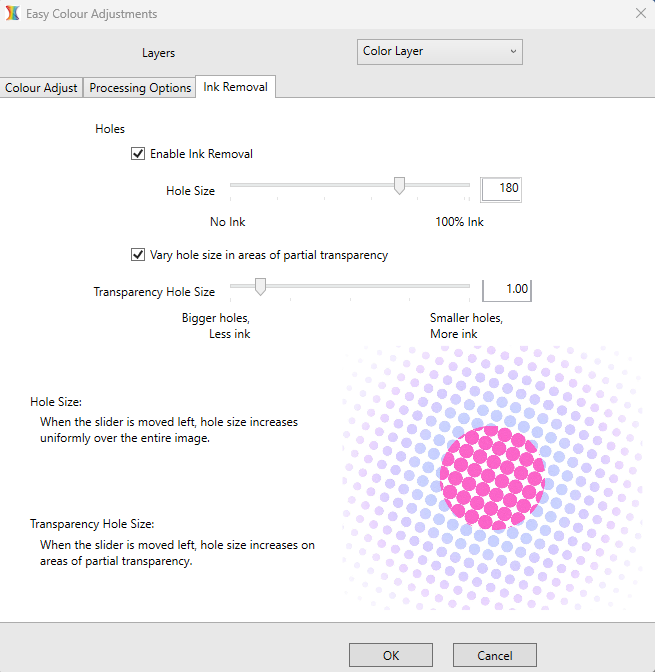Click the Transparency Hole Size slider thumb

click(x=260, y=287)
